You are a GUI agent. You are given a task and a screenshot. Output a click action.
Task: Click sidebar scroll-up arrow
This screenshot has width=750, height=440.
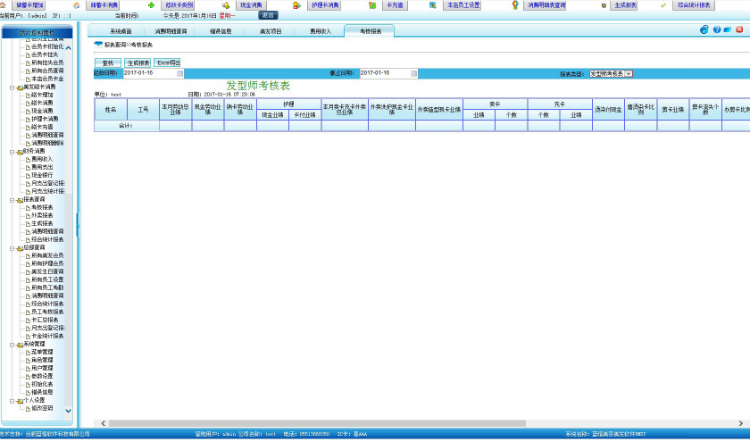pos(68,48)
